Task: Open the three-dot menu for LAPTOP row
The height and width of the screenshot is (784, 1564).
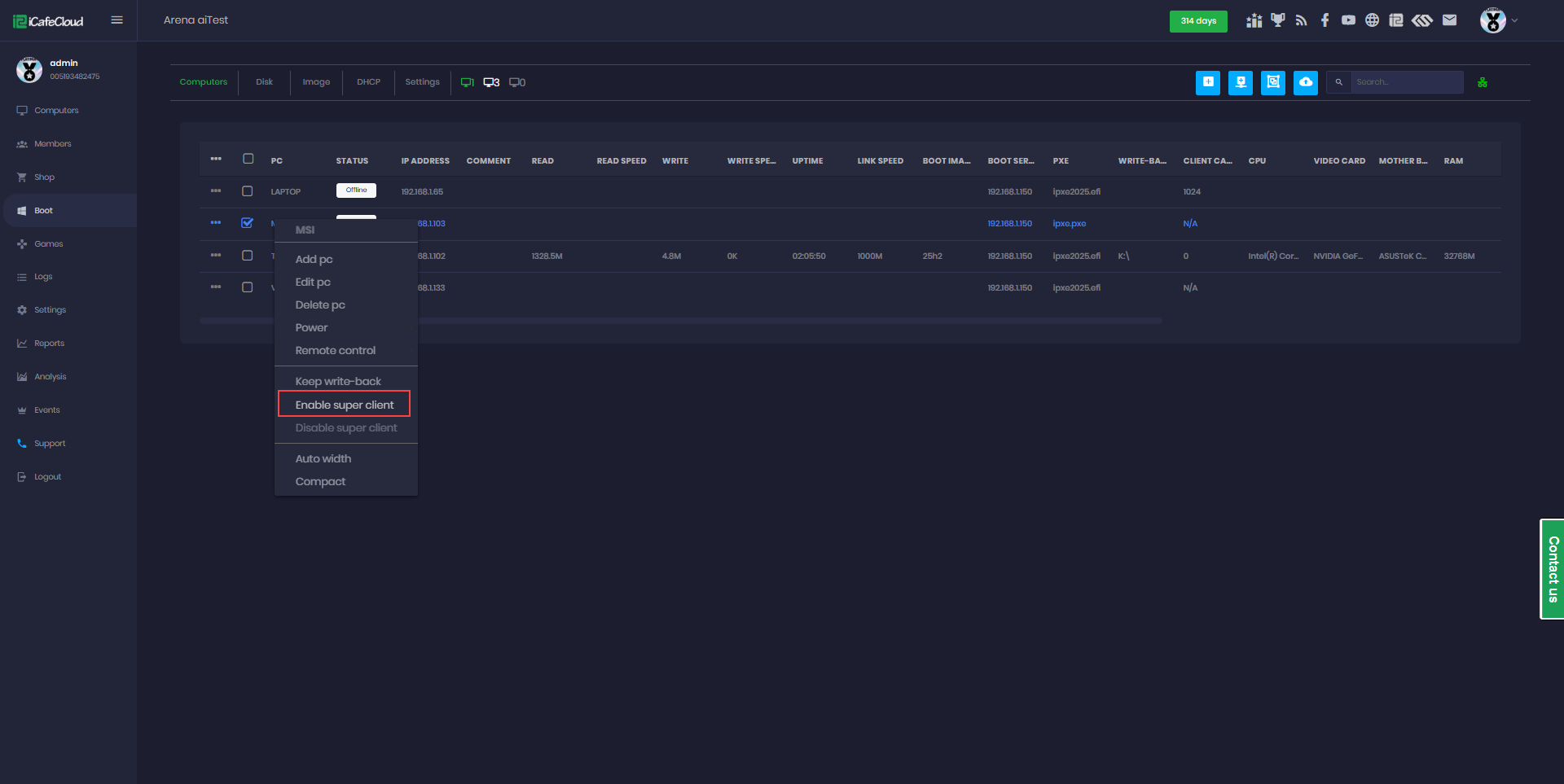Action: [x=216, y=191]
